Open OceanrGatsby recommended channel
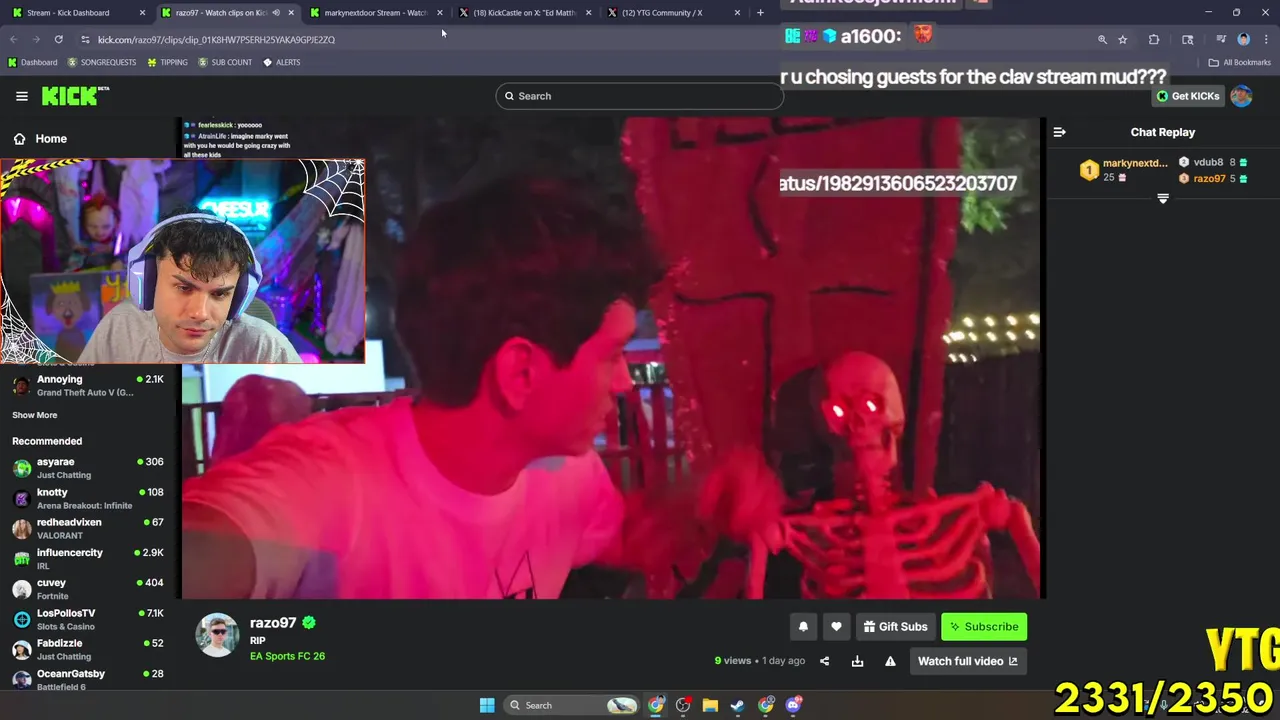The image size is (1280, 720). 88,680
